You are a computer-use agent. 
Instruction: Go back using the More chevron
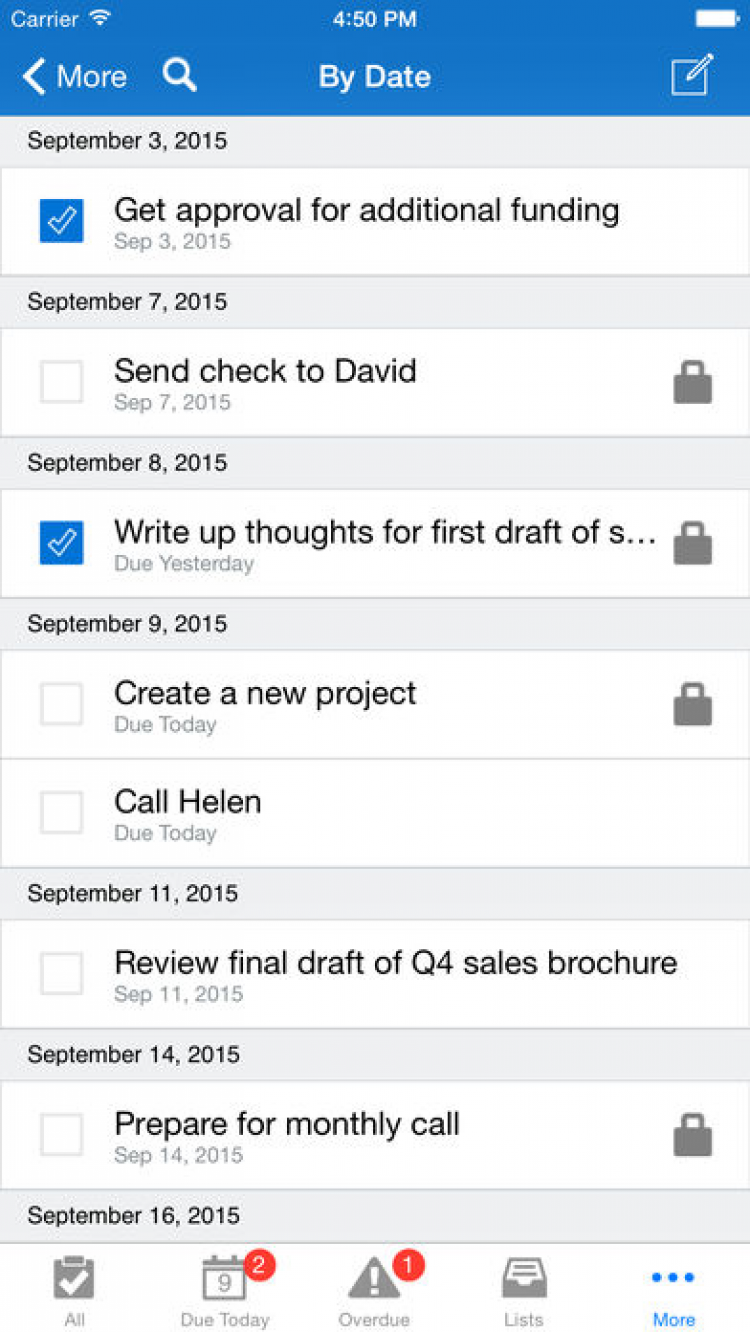[75, 76]
